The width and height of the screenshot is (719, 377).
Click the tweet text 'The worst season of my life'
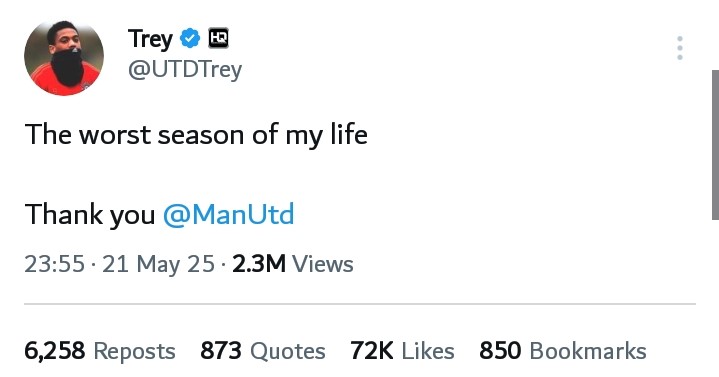point(196,135)
